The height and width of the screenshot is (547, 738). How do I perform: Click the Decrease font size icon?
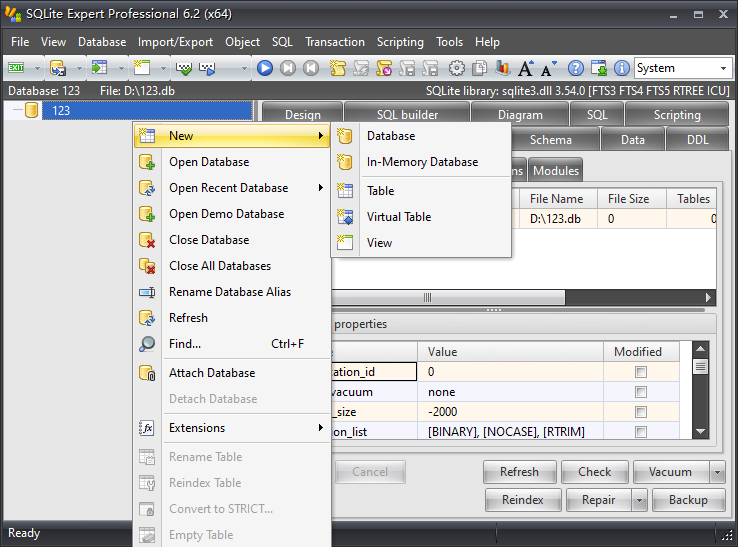coord(549,68)
